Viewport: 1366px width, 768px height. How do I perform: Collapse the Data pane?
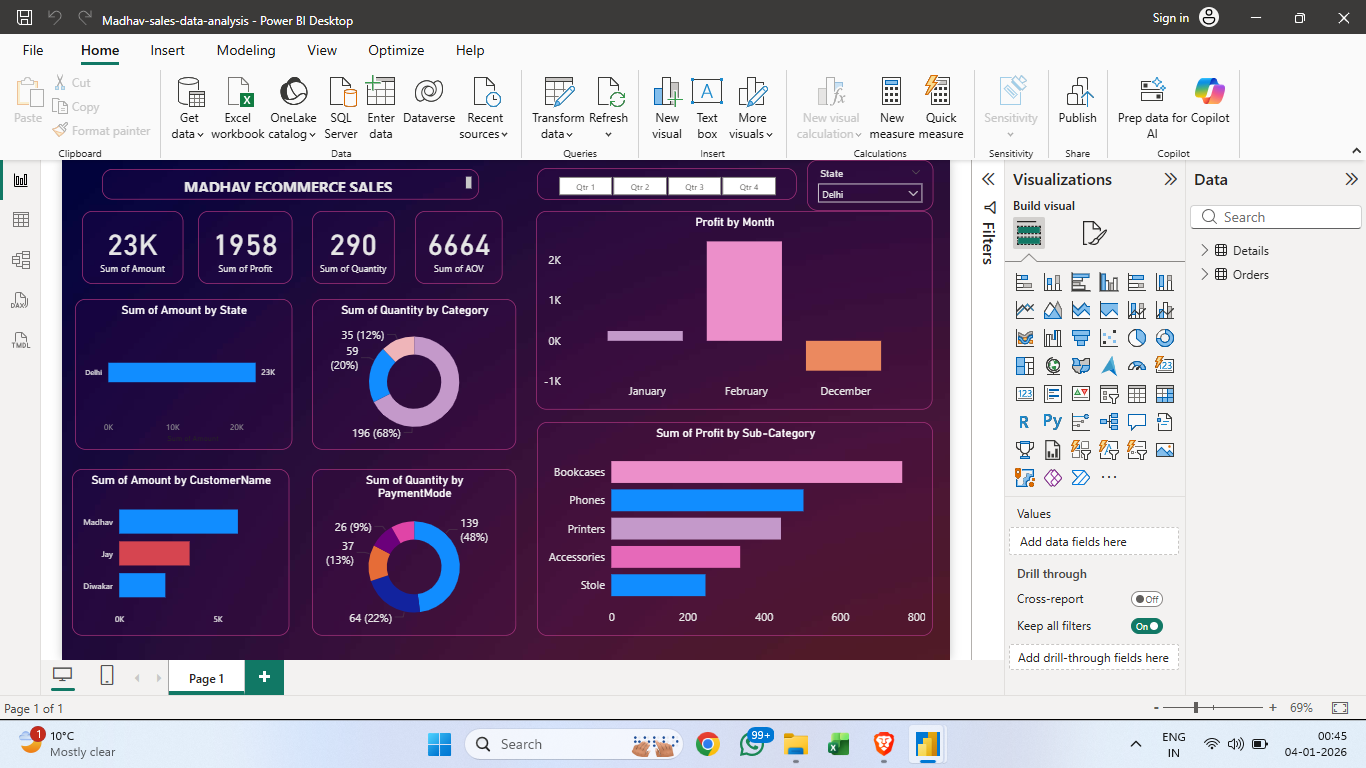pos(1351,179)
